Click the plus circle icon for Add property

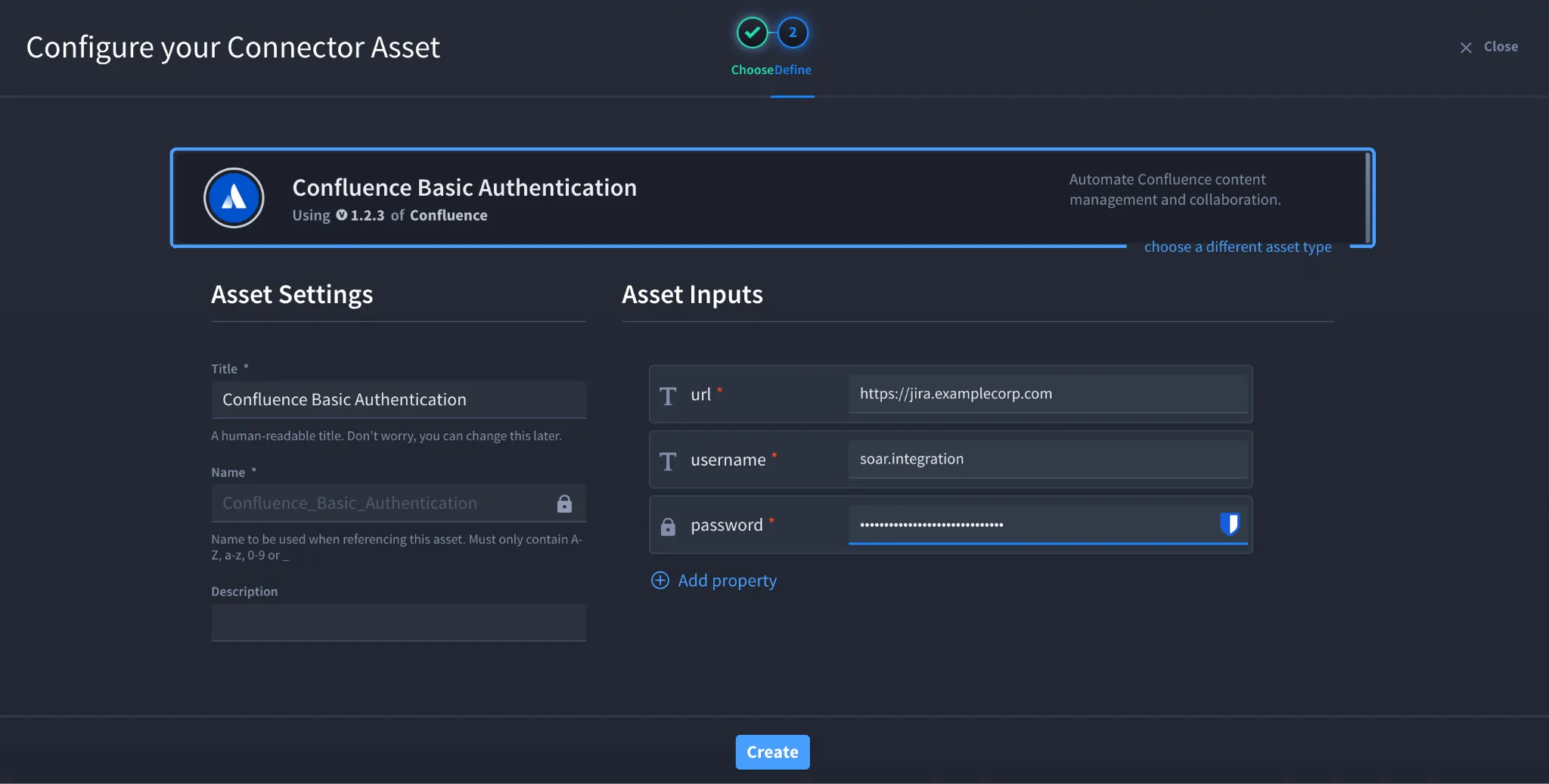click(660, 580)
